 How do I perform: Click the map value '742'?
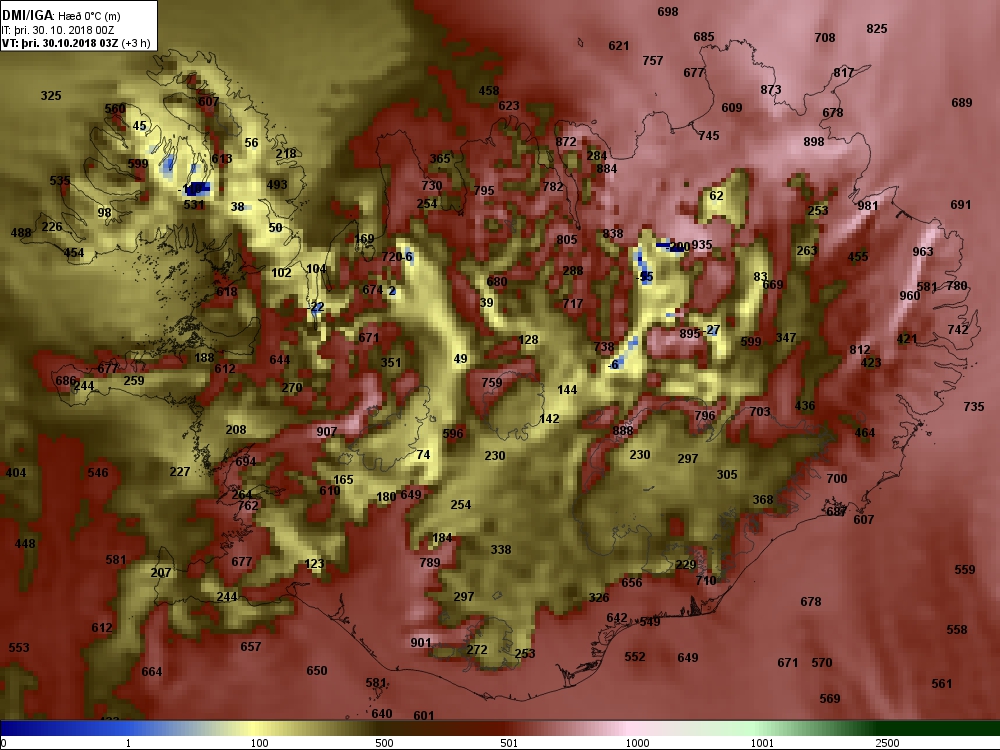[x=958, y=330]
